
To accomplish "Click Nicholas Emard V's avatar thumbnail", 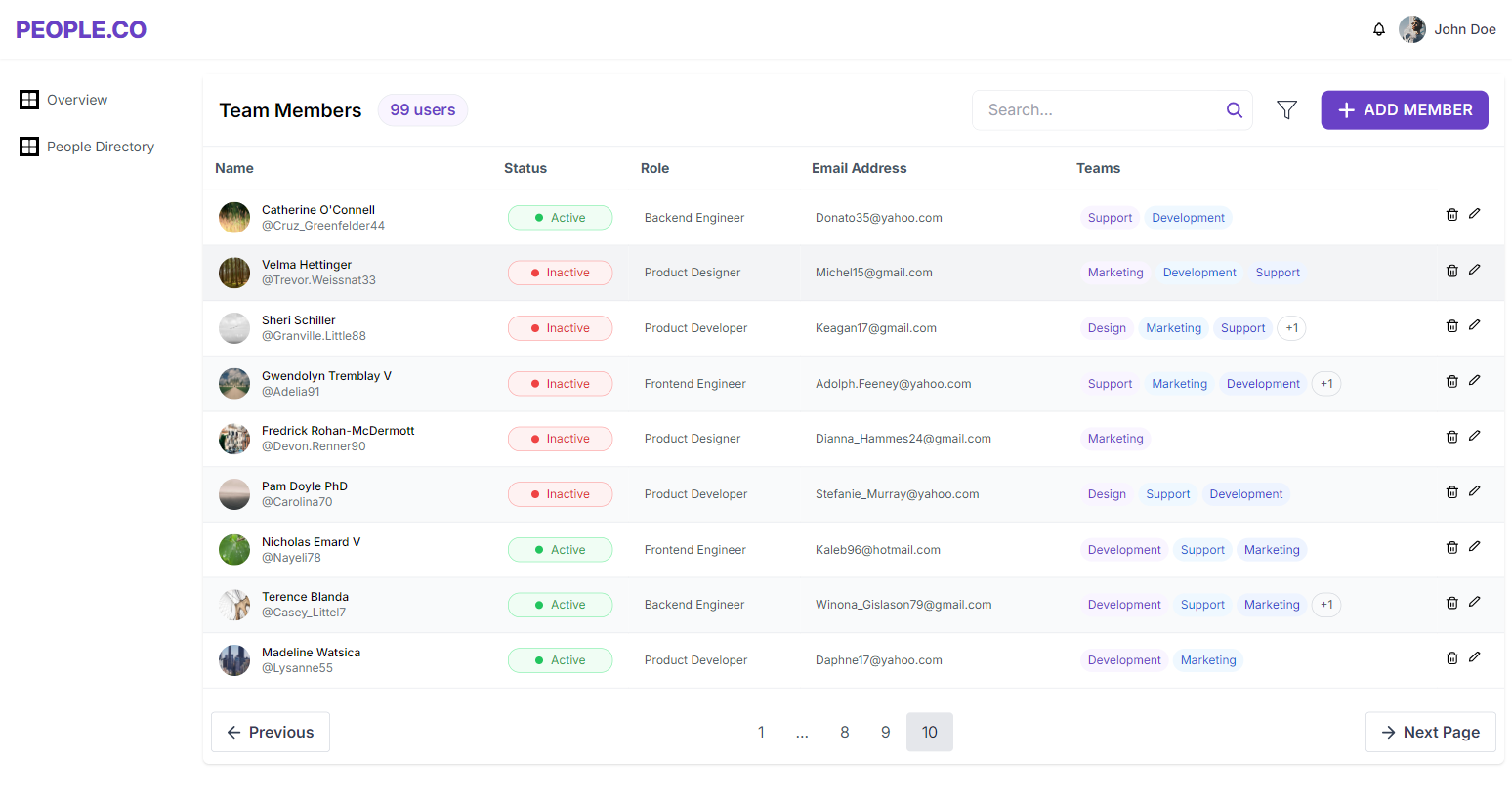I will (x=234, y=550).
